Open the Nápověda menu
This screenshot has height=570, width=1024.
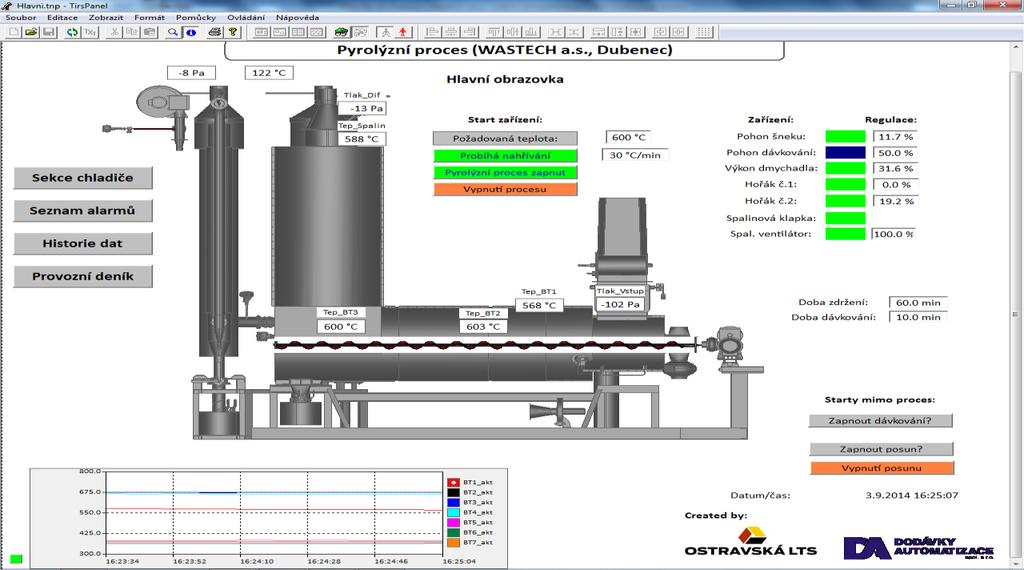point(297,18)
